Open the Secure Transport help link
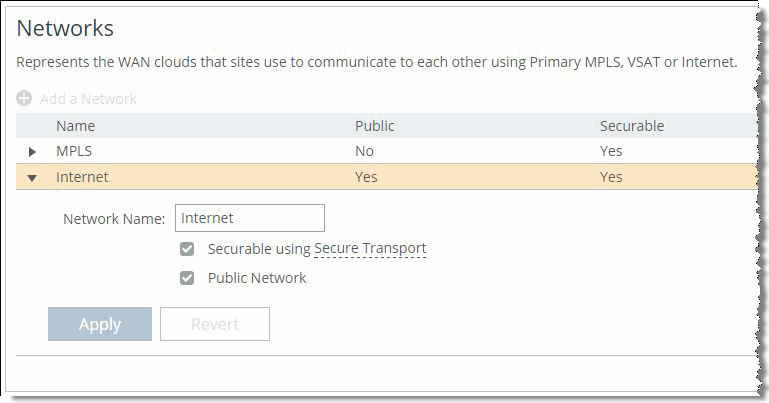769x403 pixels. coord(370,249)
